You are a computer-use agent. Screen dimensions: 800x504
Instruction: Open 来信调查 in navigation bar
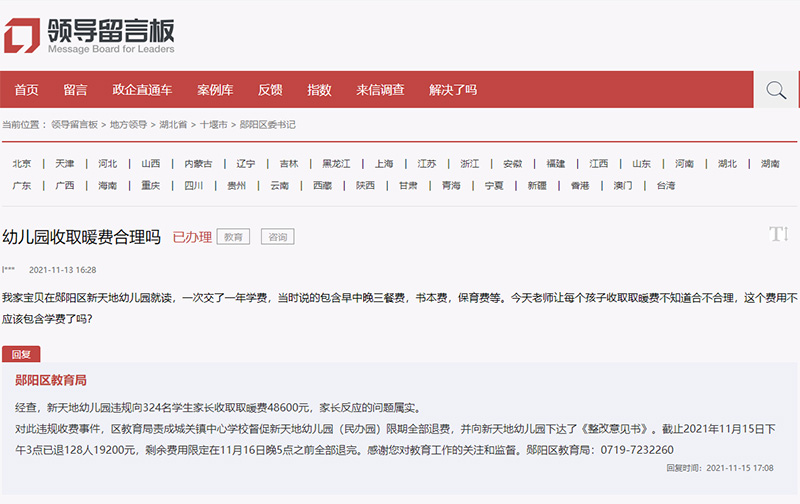[x=380, y=90]
